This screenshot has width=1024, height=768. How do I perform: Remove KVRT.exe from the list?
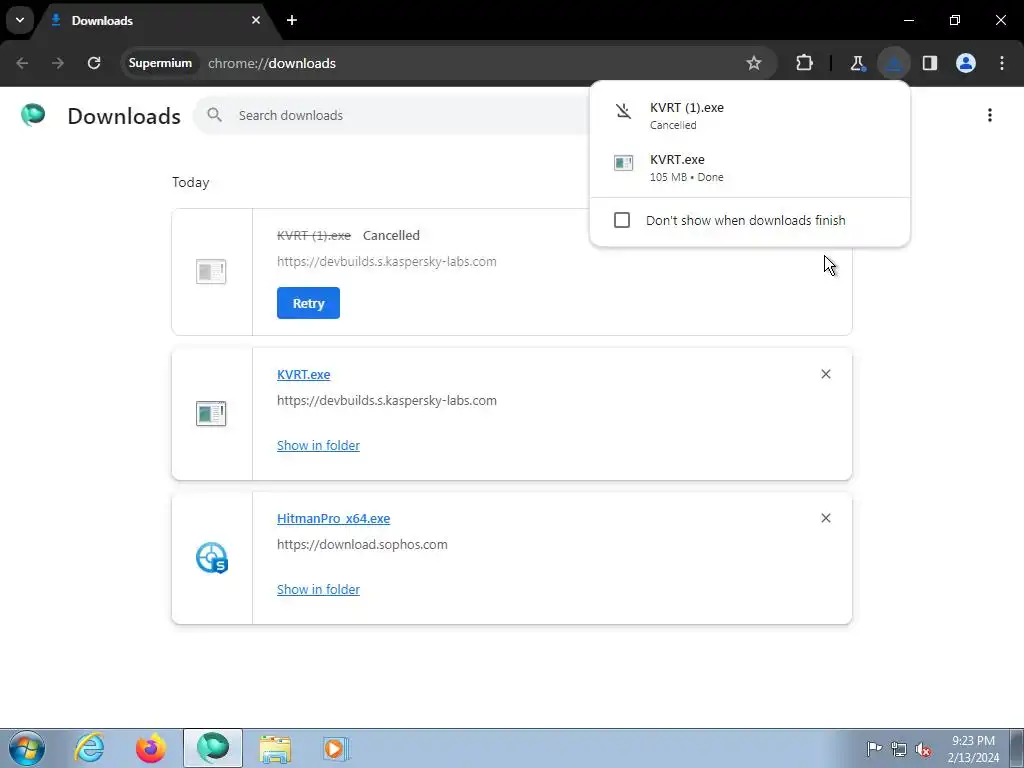[x=825, y=374]
